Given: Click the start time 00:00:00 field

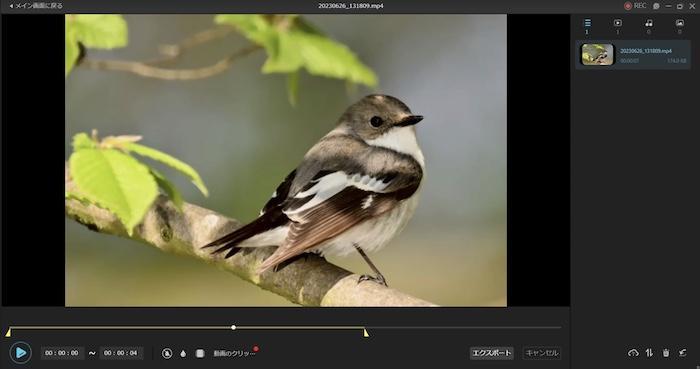Looking at the screenshot, I should pyautogui.click(x=62, y=353).
